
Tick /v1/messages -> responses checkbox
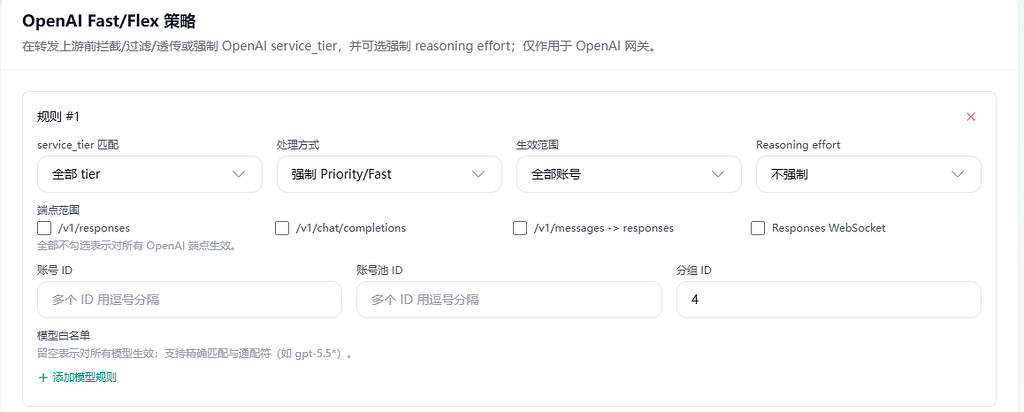(520, 228)
